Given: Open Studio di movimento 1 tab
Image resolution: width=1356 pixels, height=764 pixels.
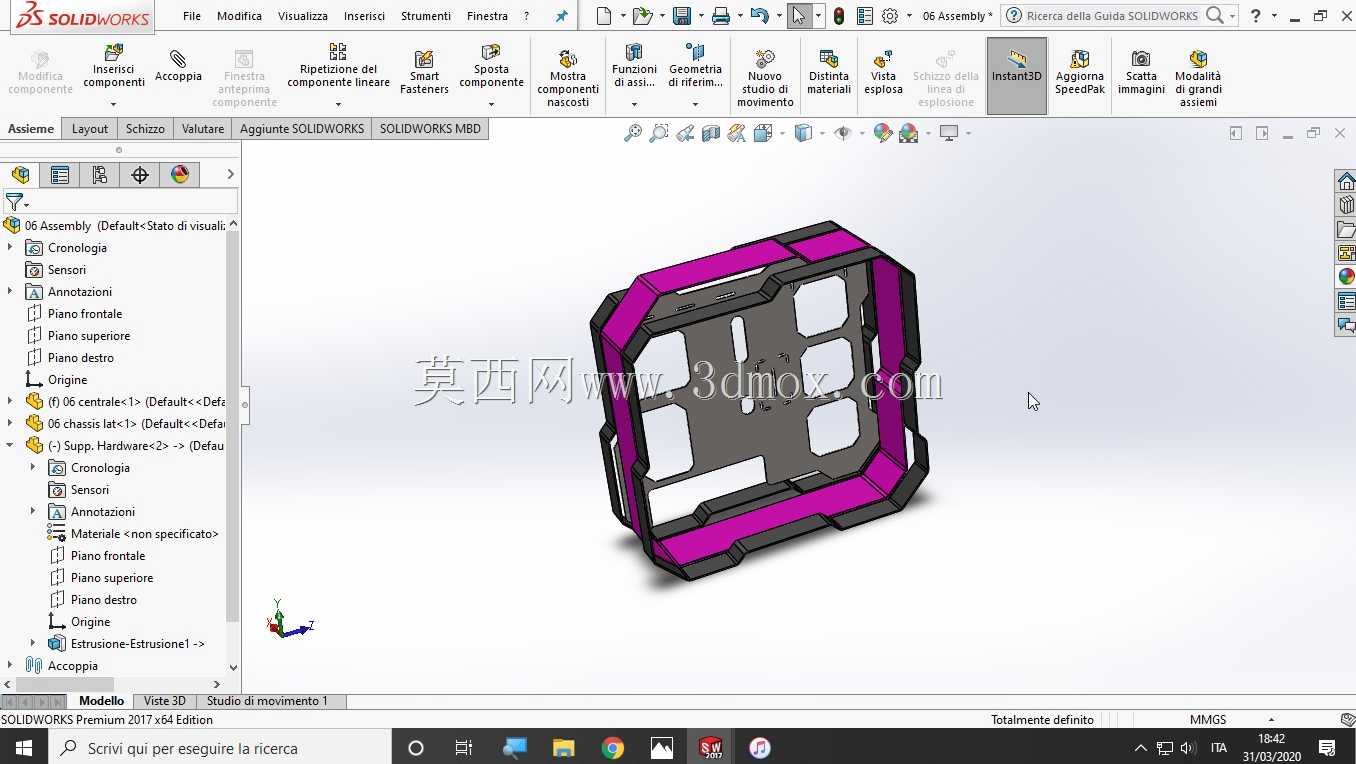Looking at the screenshot, I should (267, 701).
